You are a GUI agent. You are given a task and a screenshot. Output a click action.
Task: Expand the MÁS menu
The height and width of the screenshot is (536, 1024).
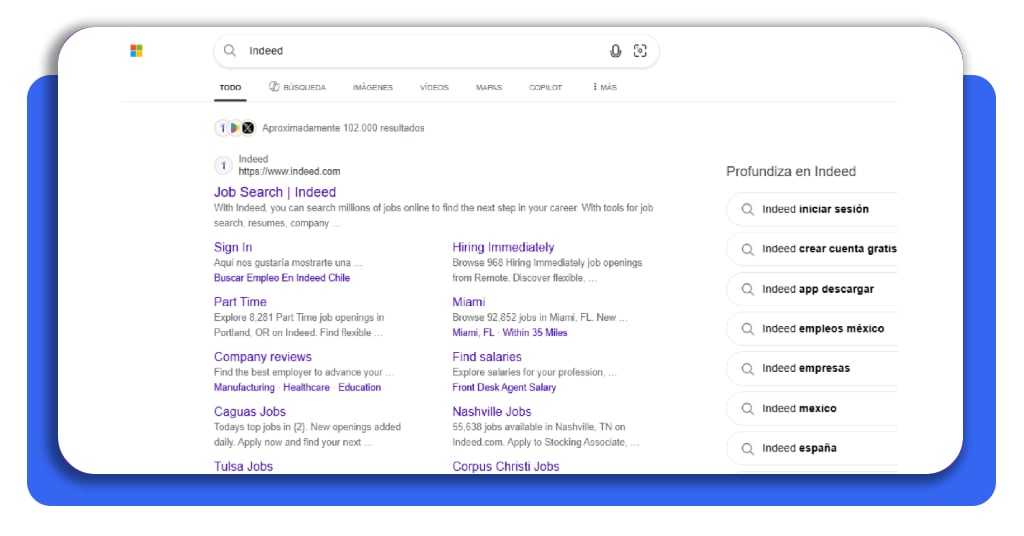click(605, 87)
